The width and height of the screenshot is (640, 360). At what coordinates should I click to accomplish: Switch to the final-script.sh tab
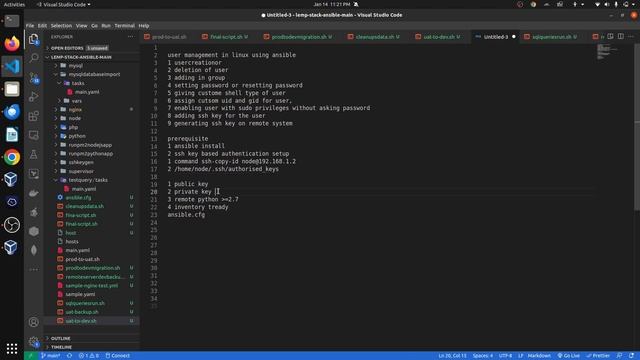point(226,37)
